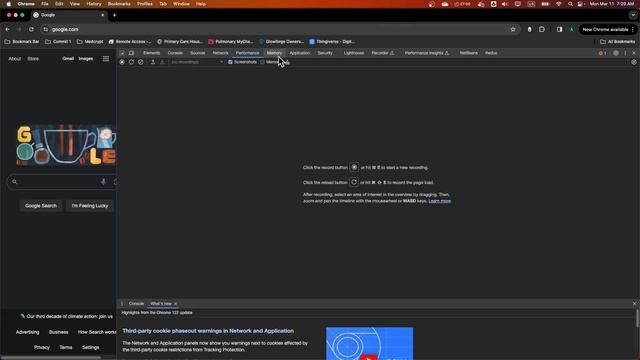Viewport: 640px width, 360px height.
Task: Open a new tab with the plus button
Action: (x=115, y=15)
